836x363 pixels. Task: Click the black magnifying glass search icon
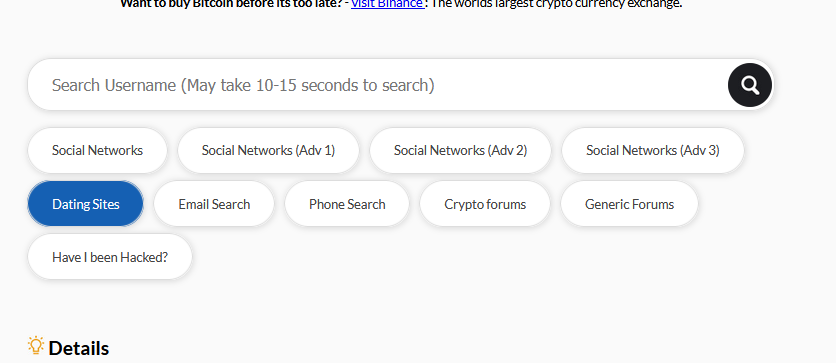[x=750, y=85]
